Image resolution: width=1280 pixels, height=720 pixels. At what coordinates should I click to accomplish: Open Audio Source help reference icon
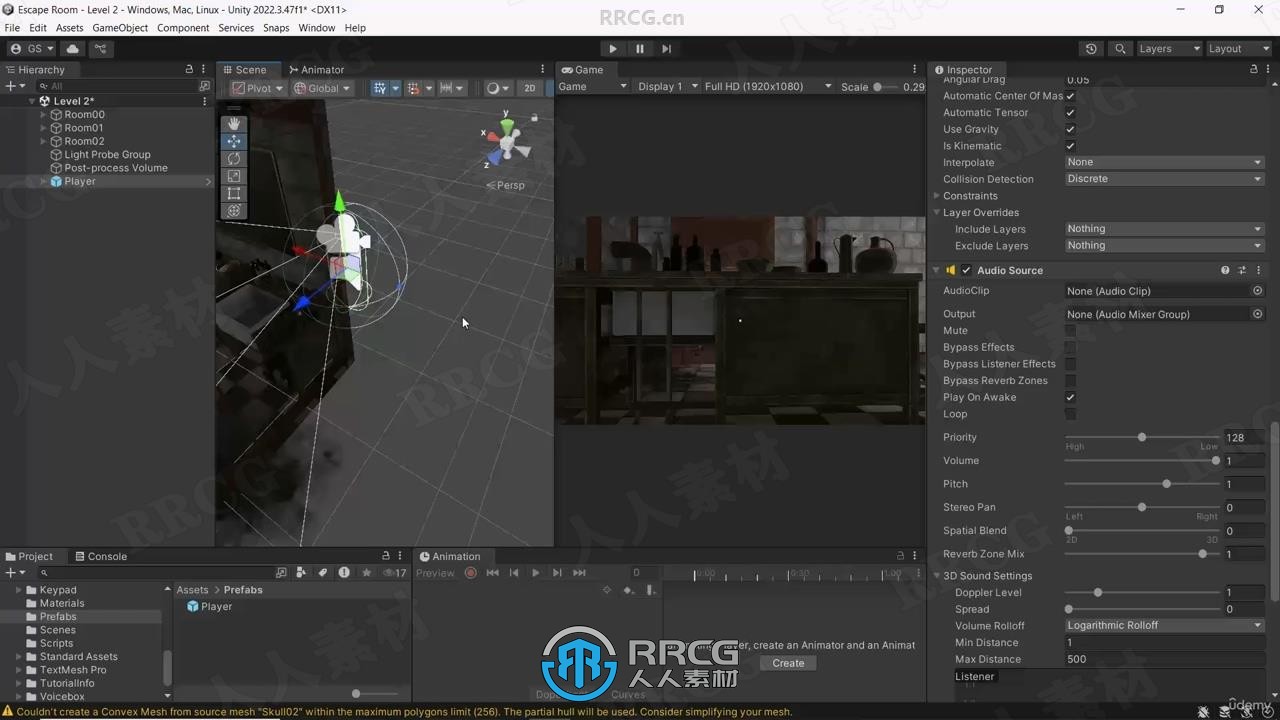(1225, 270)
